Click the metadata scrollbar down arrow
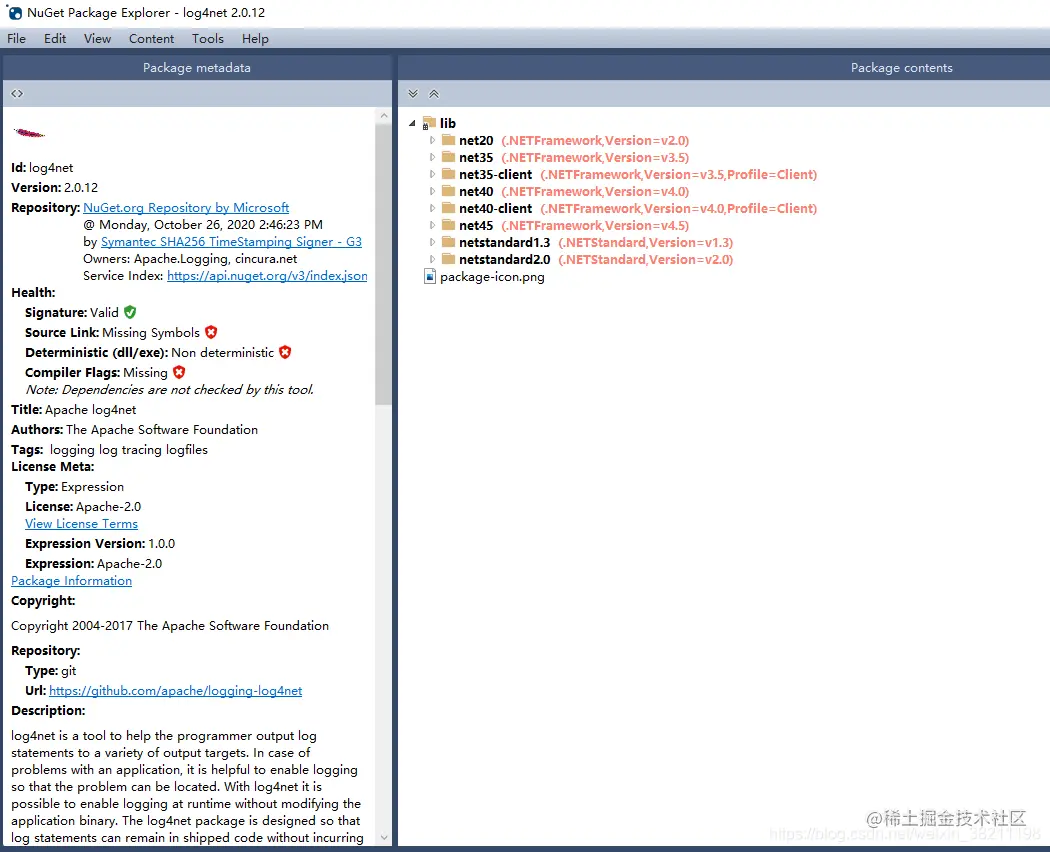 (x=384, y=837)
